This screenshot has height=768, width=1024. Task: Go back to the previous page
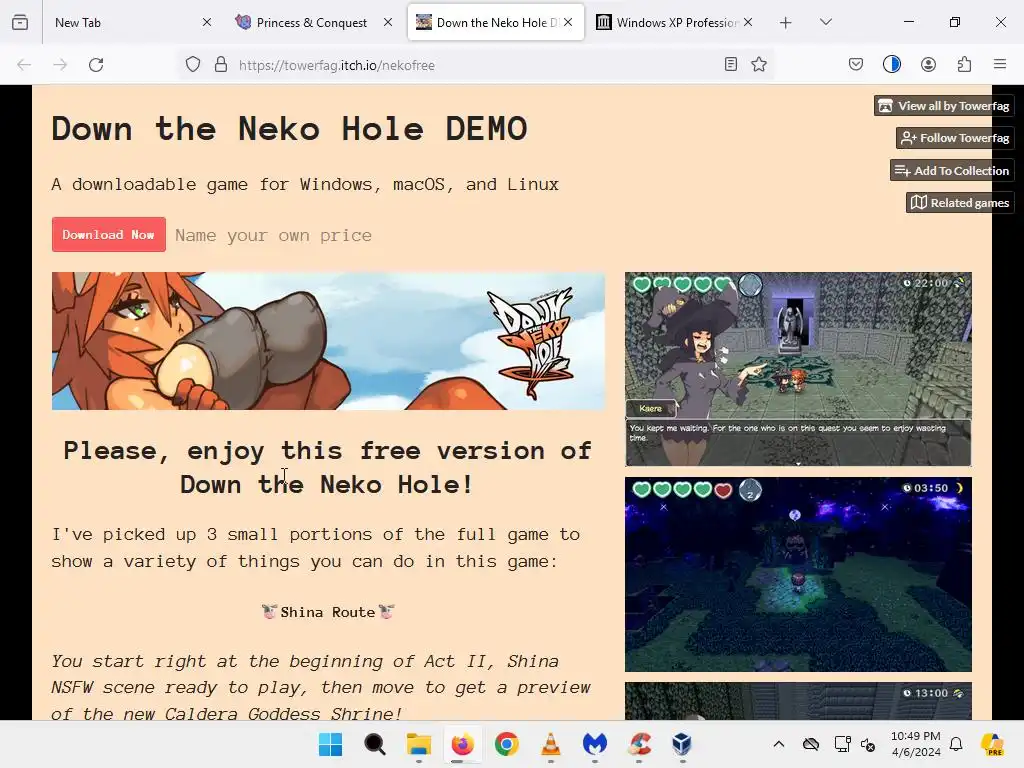click(24, 65)
